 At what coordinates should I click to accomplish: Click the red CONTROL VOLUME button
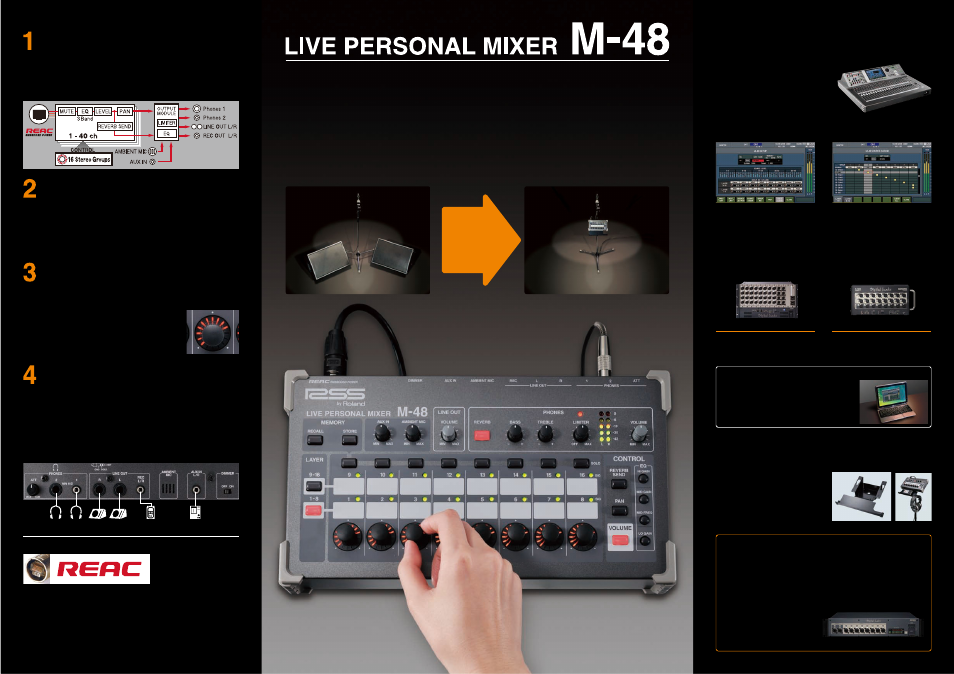619,540
